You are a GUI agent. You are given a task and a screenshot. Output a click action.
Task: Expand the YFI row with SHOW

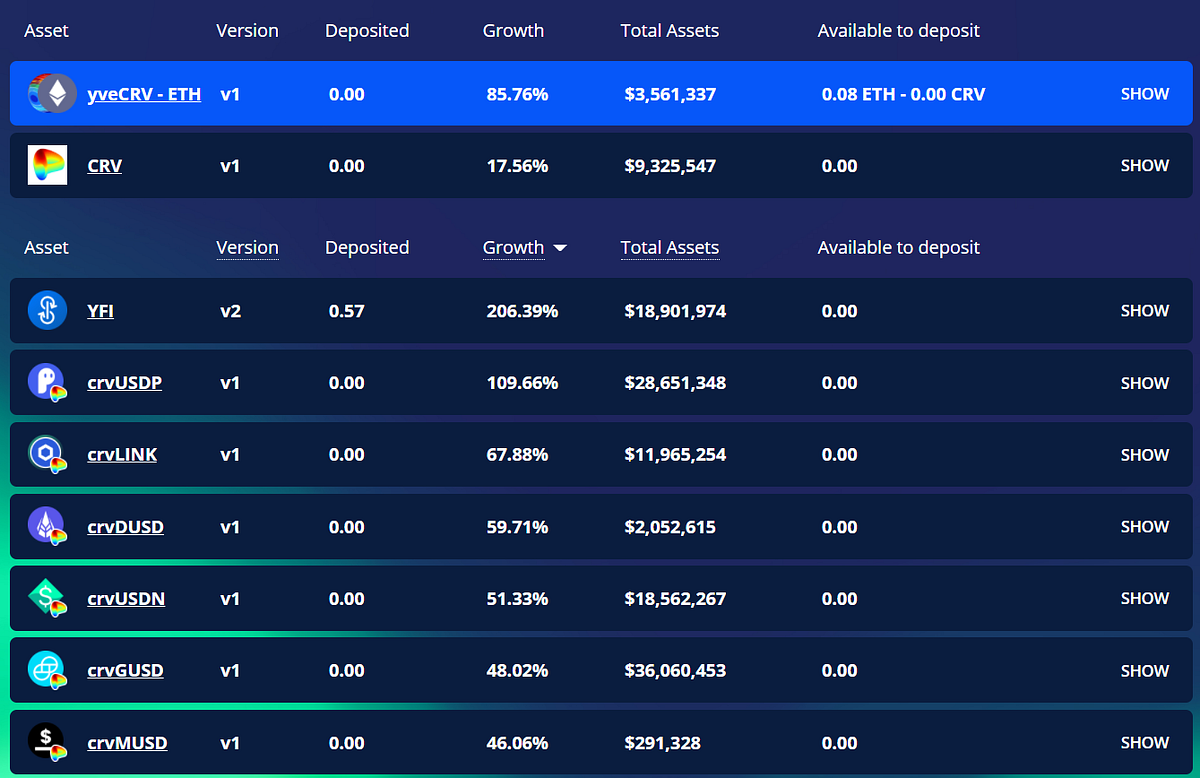click(1145, 311)
